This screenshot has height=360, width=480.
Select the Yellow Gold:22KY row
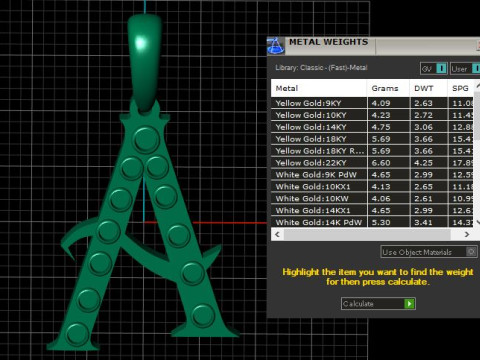coord(372,163)
